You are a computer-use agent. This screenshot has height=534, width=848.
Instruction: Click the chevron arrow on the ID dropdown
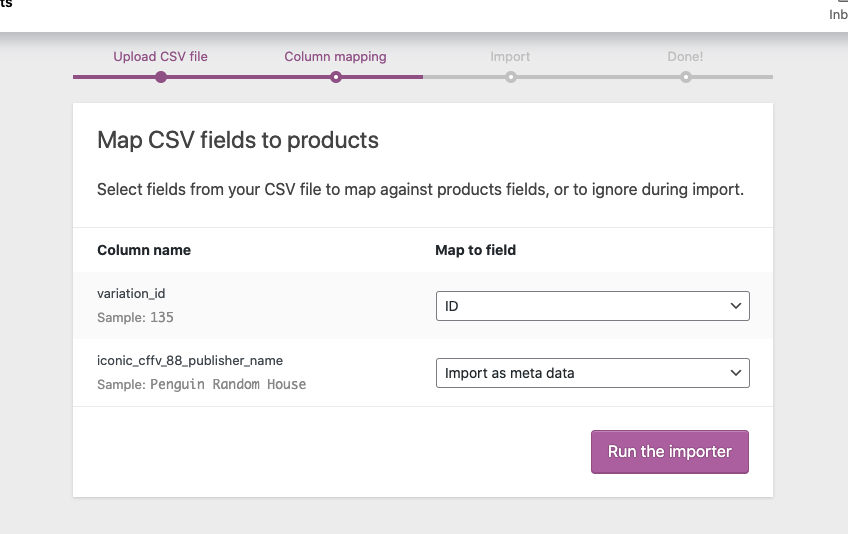pyautogui.click(x=736, y=306)
